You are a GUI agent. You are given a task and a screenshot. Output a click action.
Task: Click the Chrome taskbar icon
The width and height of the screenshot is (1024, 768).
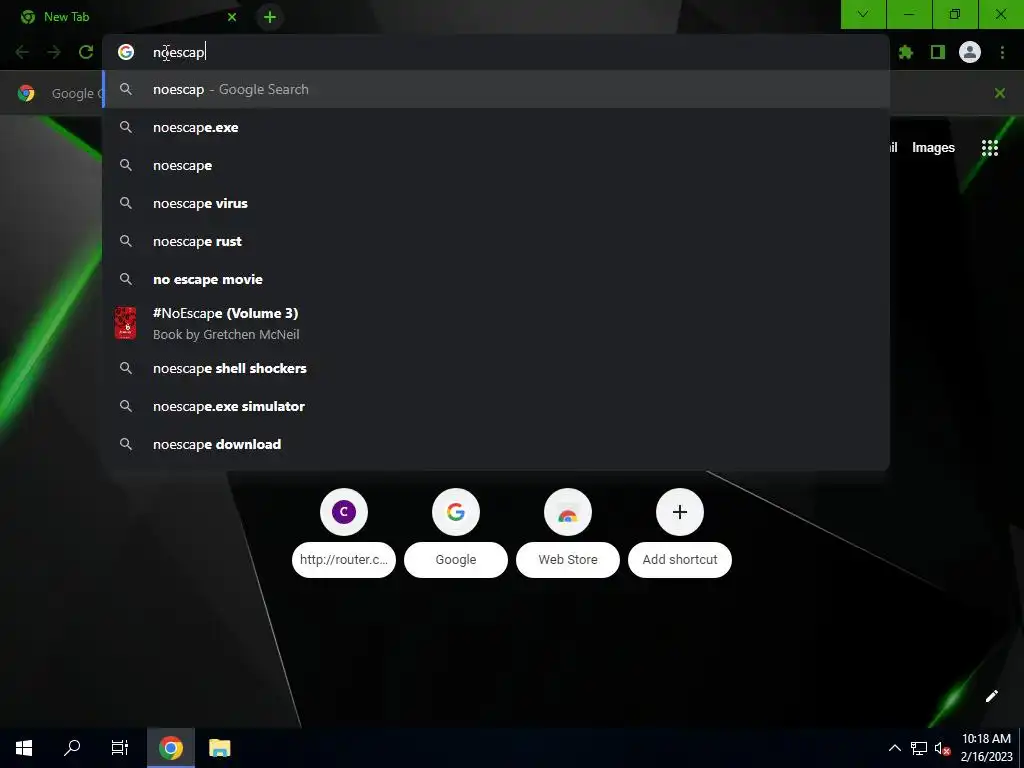click(x=170, y=748)
